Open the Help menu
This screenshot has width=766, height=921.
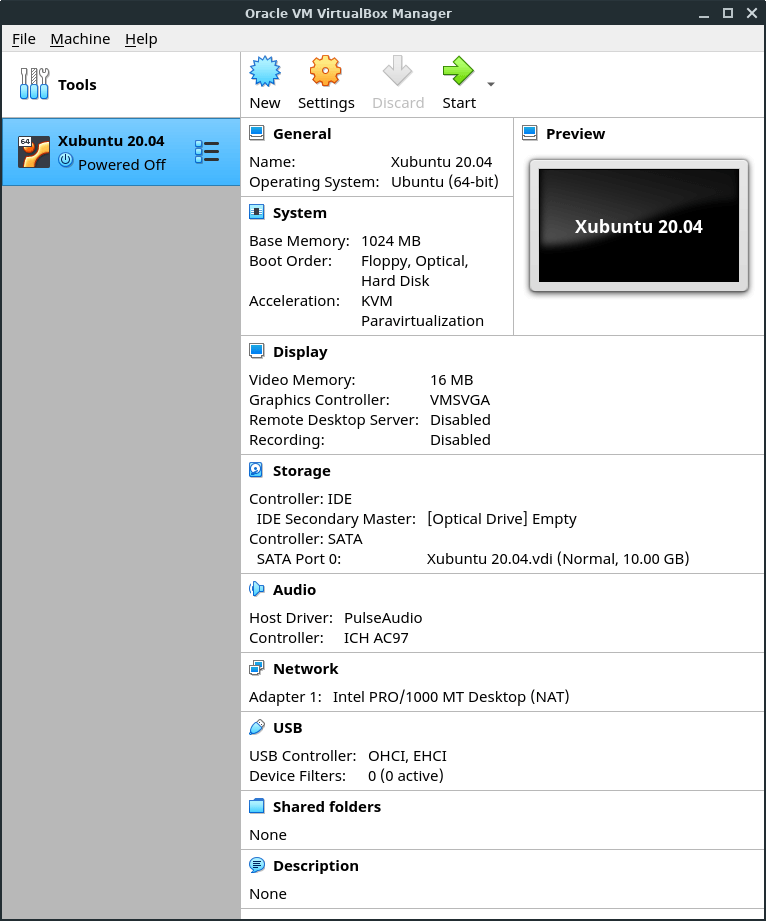pos(141,39)
